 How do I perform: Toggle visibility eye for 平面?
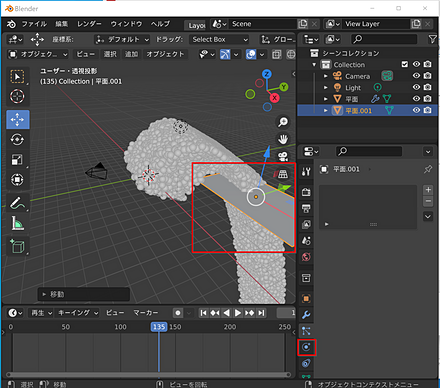[x=416, y=99]
